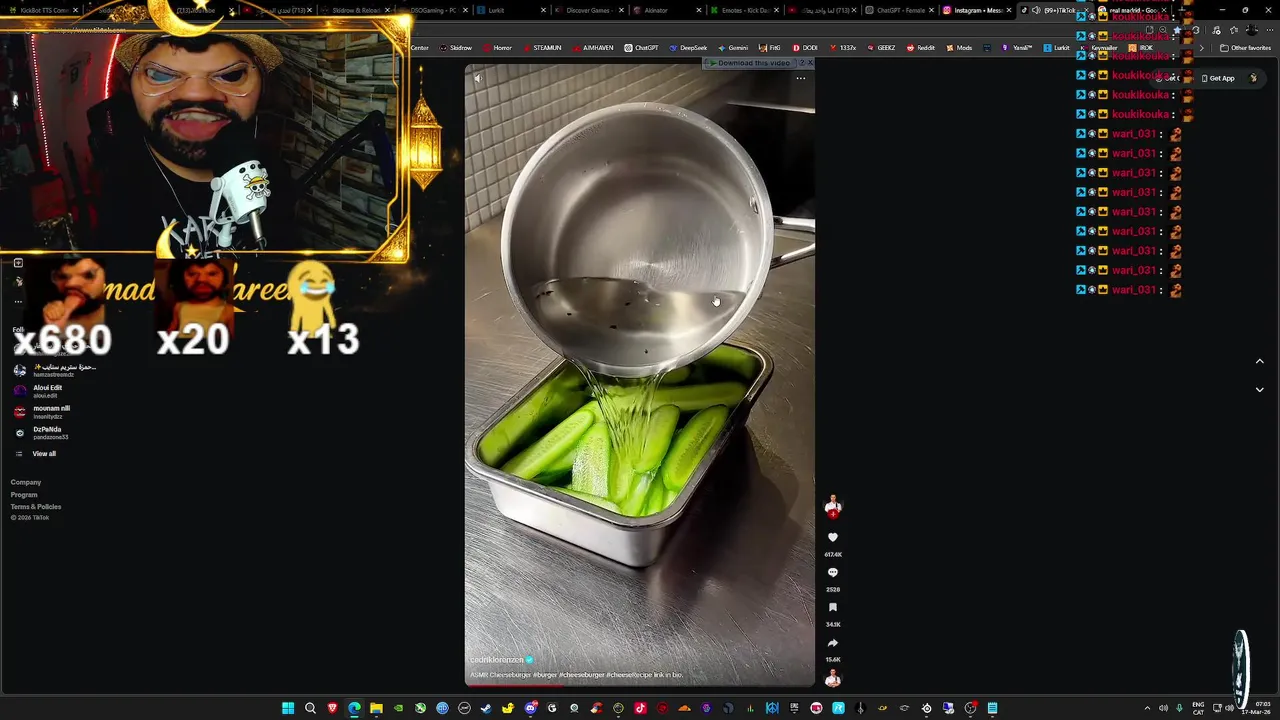Open Microsoft Edge from taskbar
The image size is (1280, 720).
(354, 708)
